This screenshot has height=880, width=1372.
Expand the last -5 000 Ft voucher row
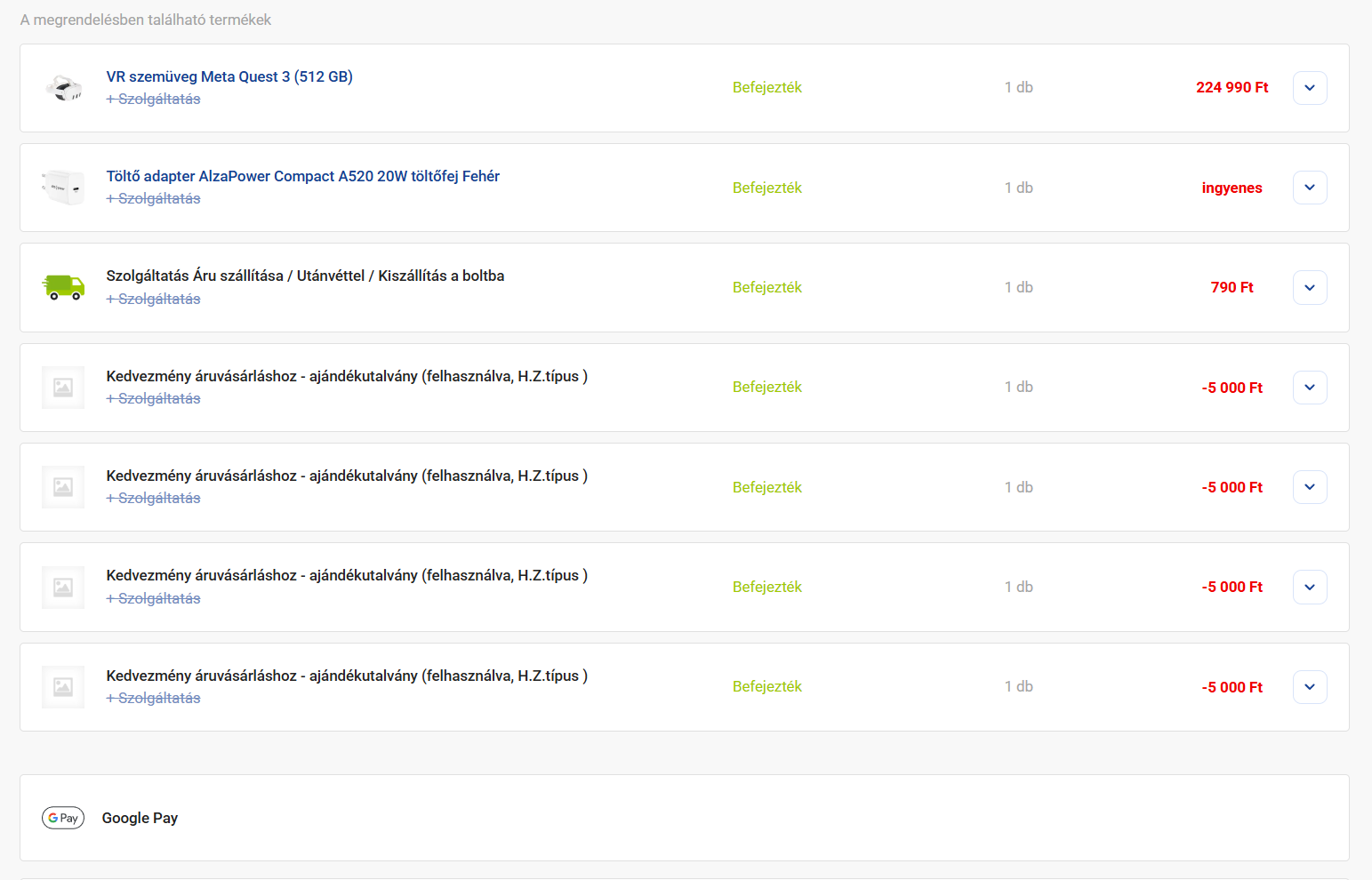tap(1310, 687)
